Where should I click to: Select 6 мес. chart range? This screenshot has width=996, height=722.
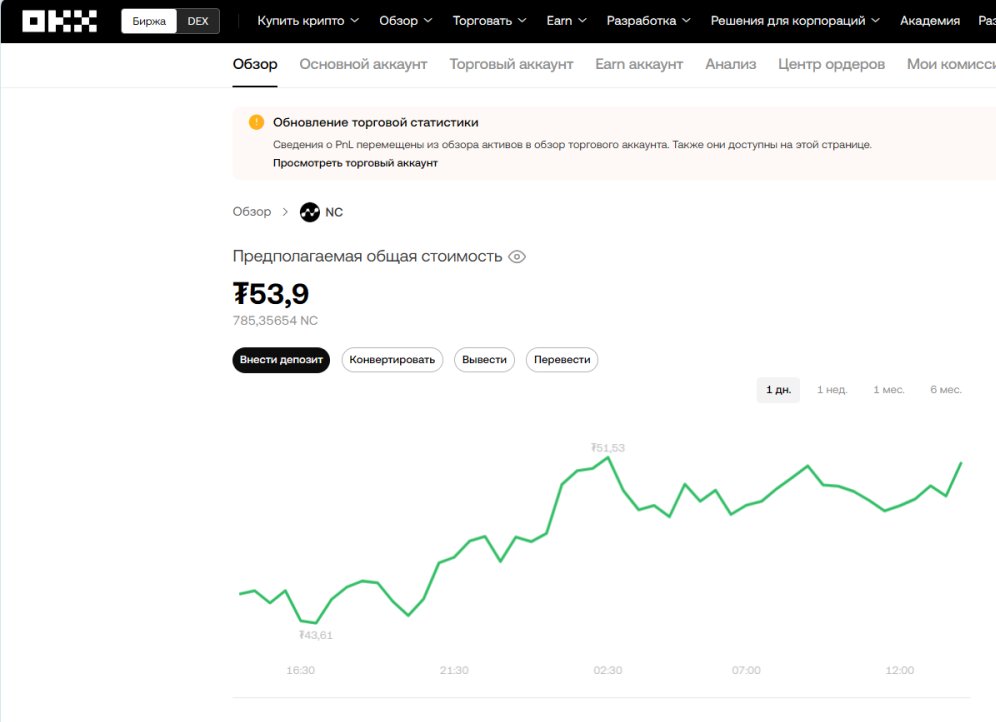946,390
